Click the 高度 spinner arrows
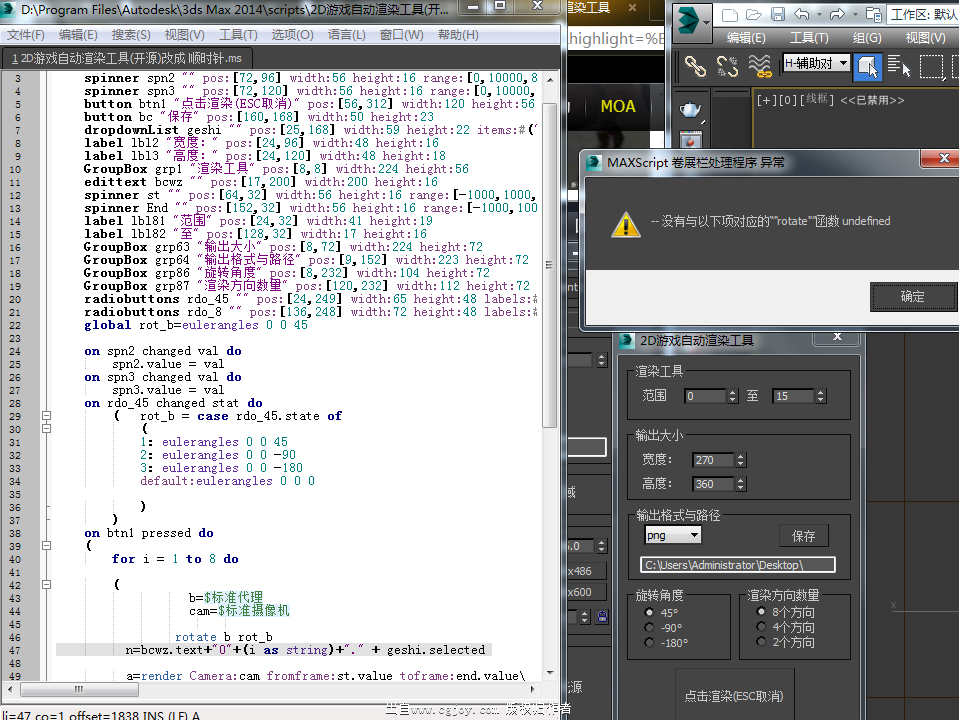The width and height of the screenshot is (959, 720). (x=741, y=484)
